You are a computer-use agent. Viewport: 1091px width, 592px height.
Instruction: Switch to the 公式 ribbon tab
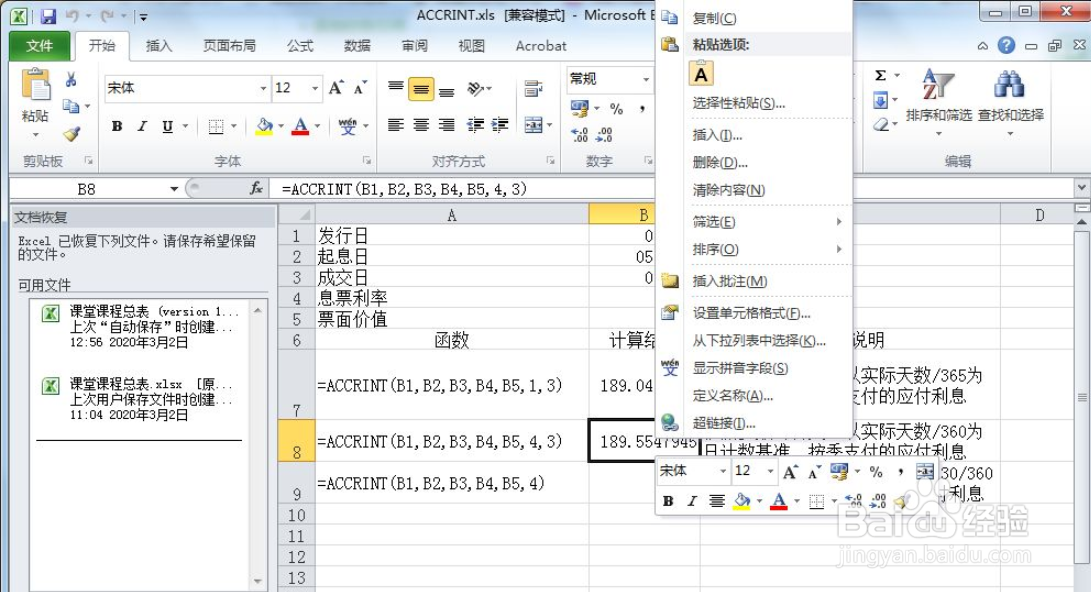pos(300,46)
